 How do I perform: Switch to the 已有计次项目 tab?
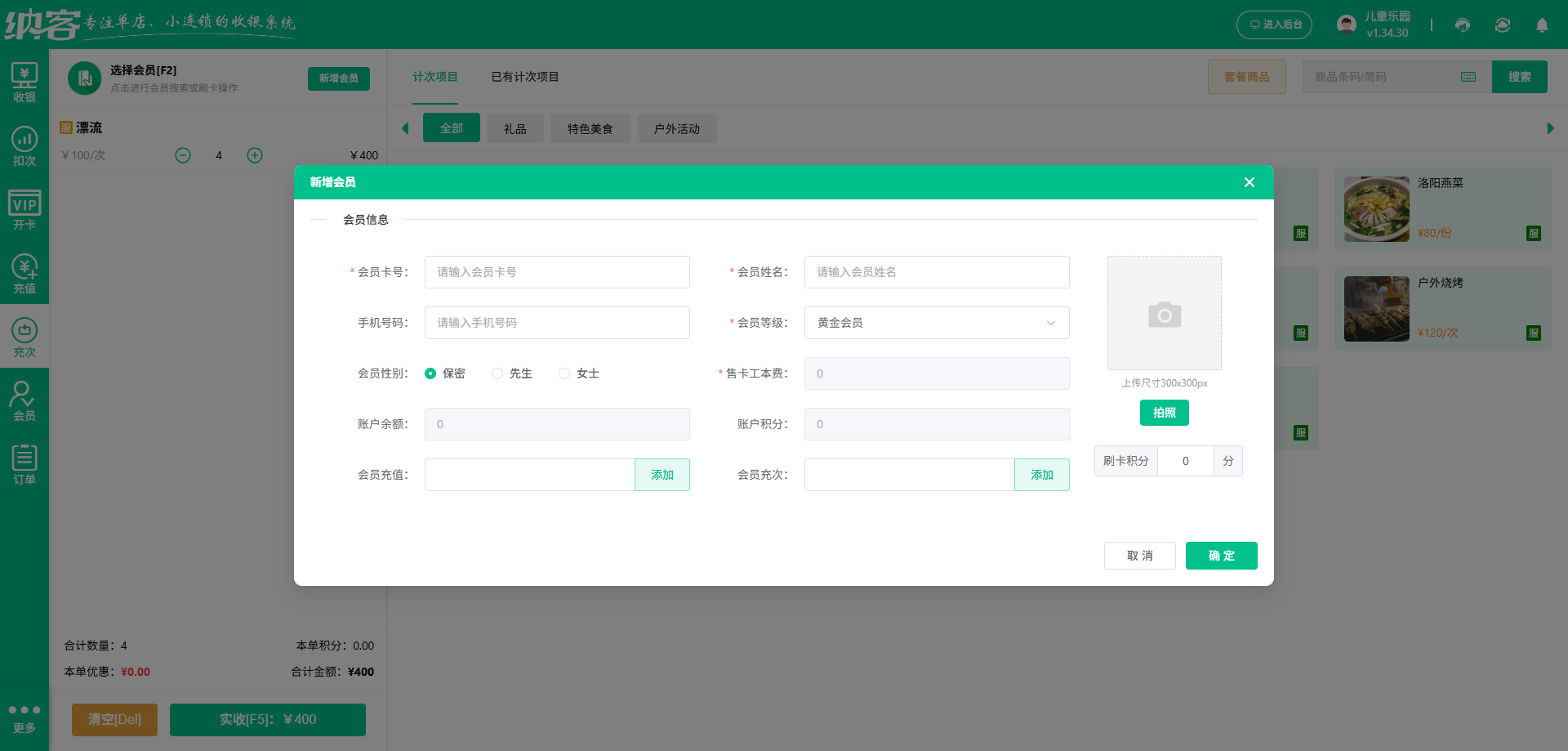(x=524, y=77)
